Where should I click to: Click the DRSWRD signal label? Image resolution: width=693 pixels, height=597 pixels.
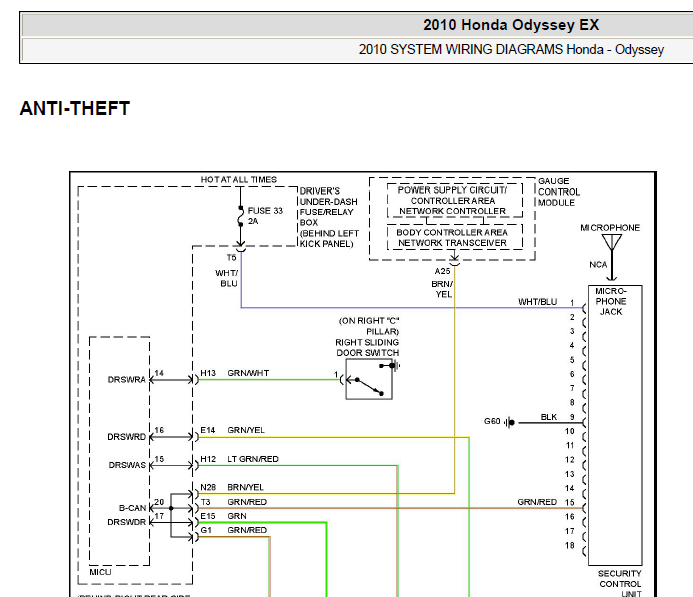[x=126, y=437]
